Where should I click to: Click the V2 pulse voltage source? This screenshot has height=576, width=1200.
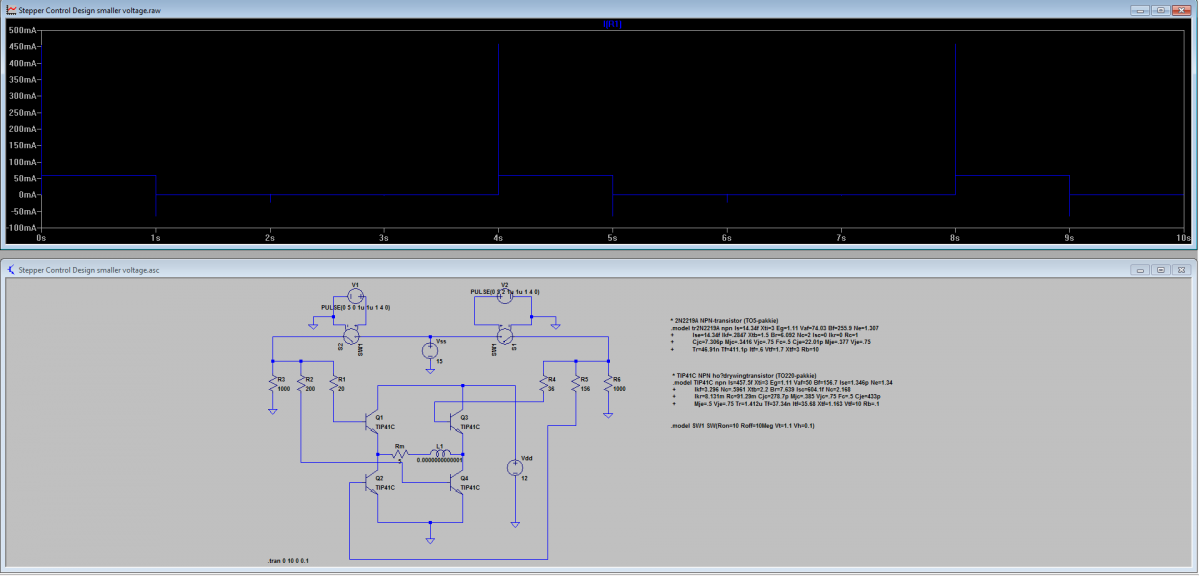(504, 296)
